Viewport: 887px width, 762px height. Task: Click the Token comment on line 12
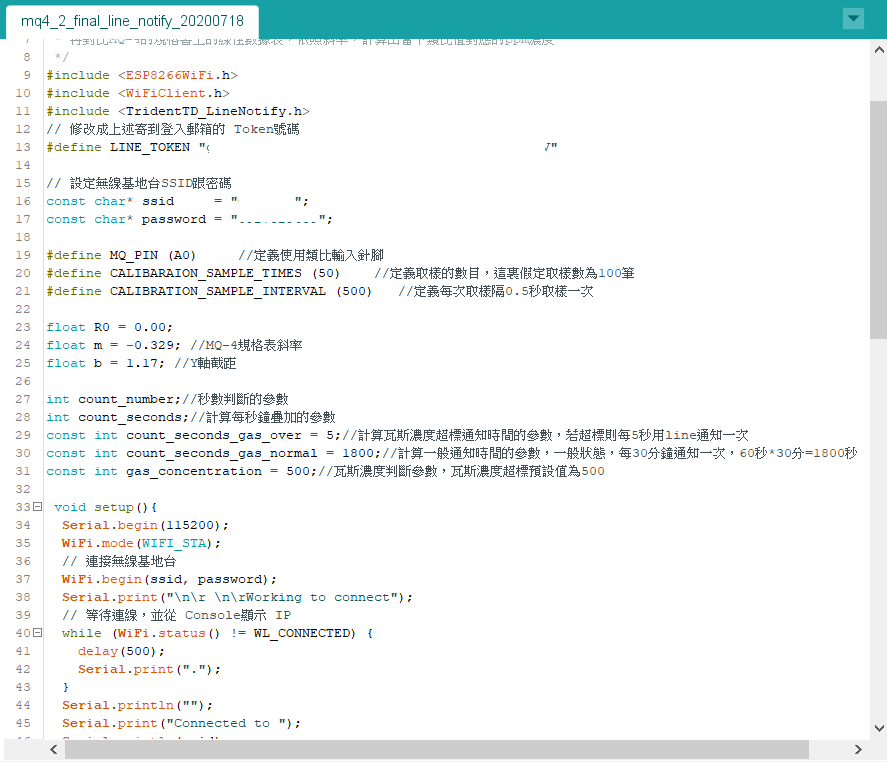173,130
